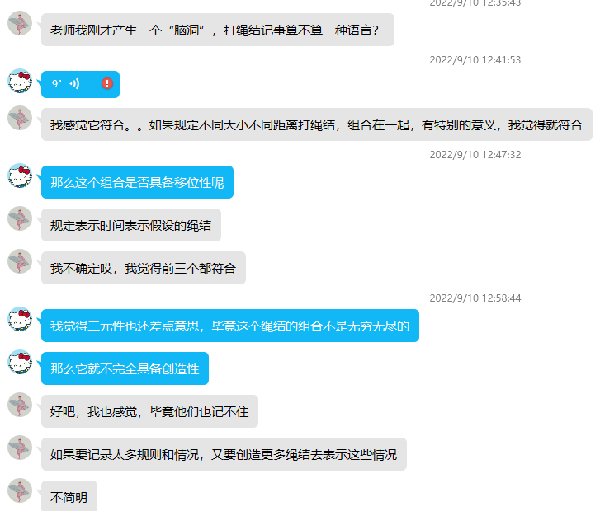Click the timestamp 2022/9/10 12:41:53
Screen dimensions: 600x511
tap(475, 59)
